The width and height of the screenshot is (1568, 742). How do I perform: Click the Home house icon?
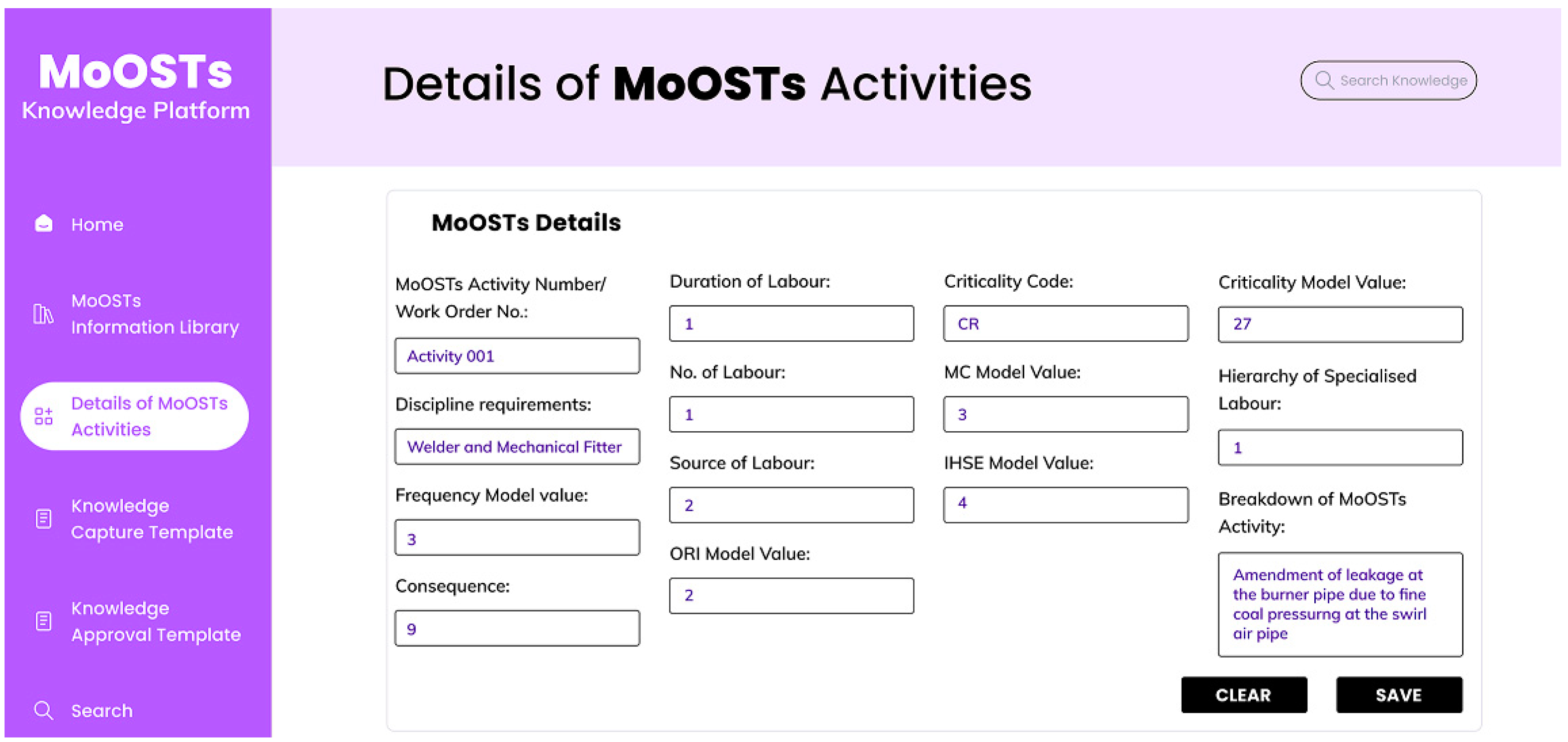[43, 224]
